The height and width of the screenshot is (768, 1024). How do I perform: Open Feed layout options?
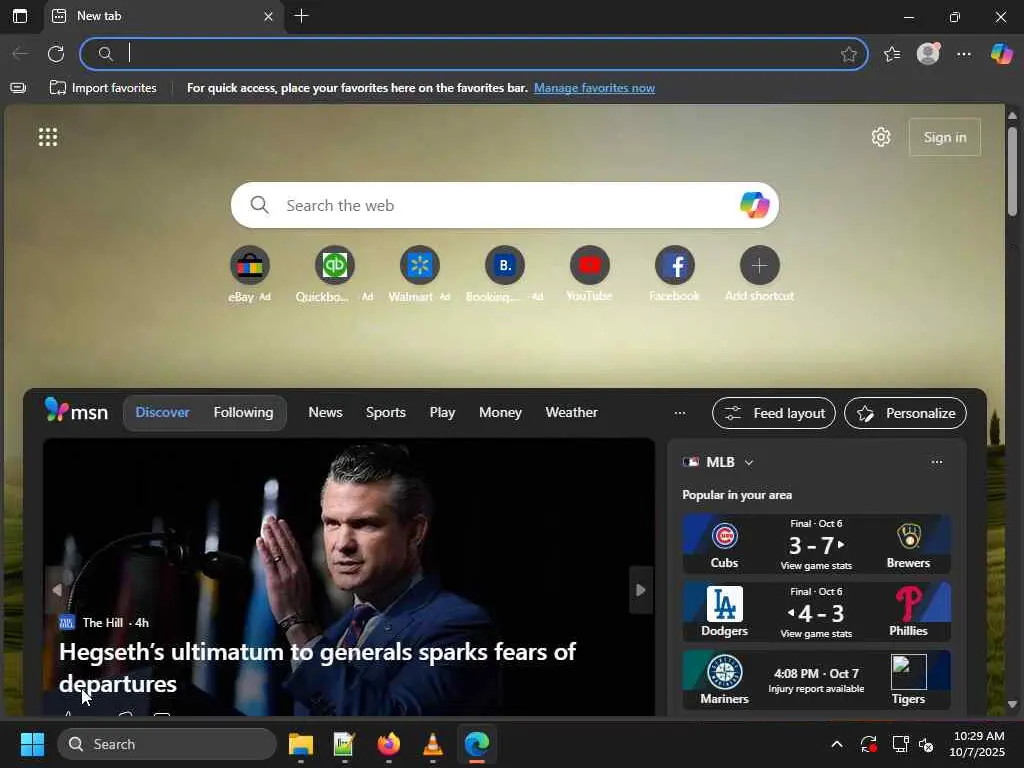[774, 413]
